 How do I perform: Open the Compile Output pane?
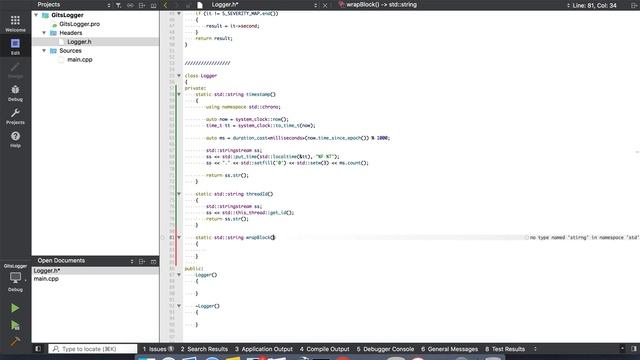pyautogui.click(x=324, y=349)
